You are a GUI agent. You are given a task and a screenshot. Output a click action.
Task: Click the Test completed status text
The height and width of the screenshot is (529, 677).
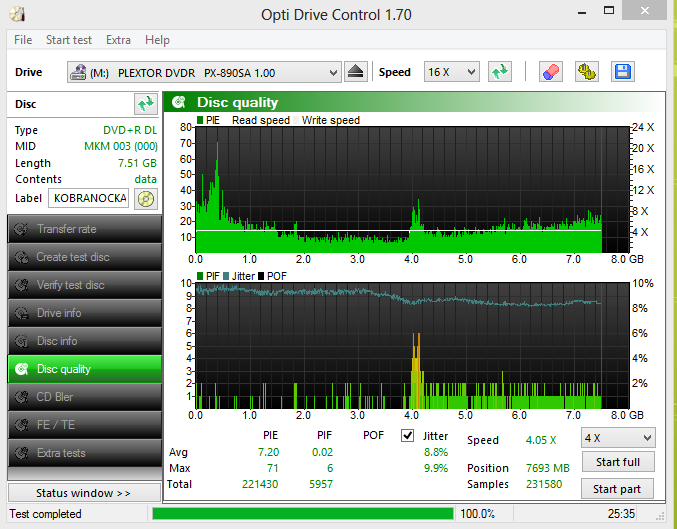[x=45, y=514]
